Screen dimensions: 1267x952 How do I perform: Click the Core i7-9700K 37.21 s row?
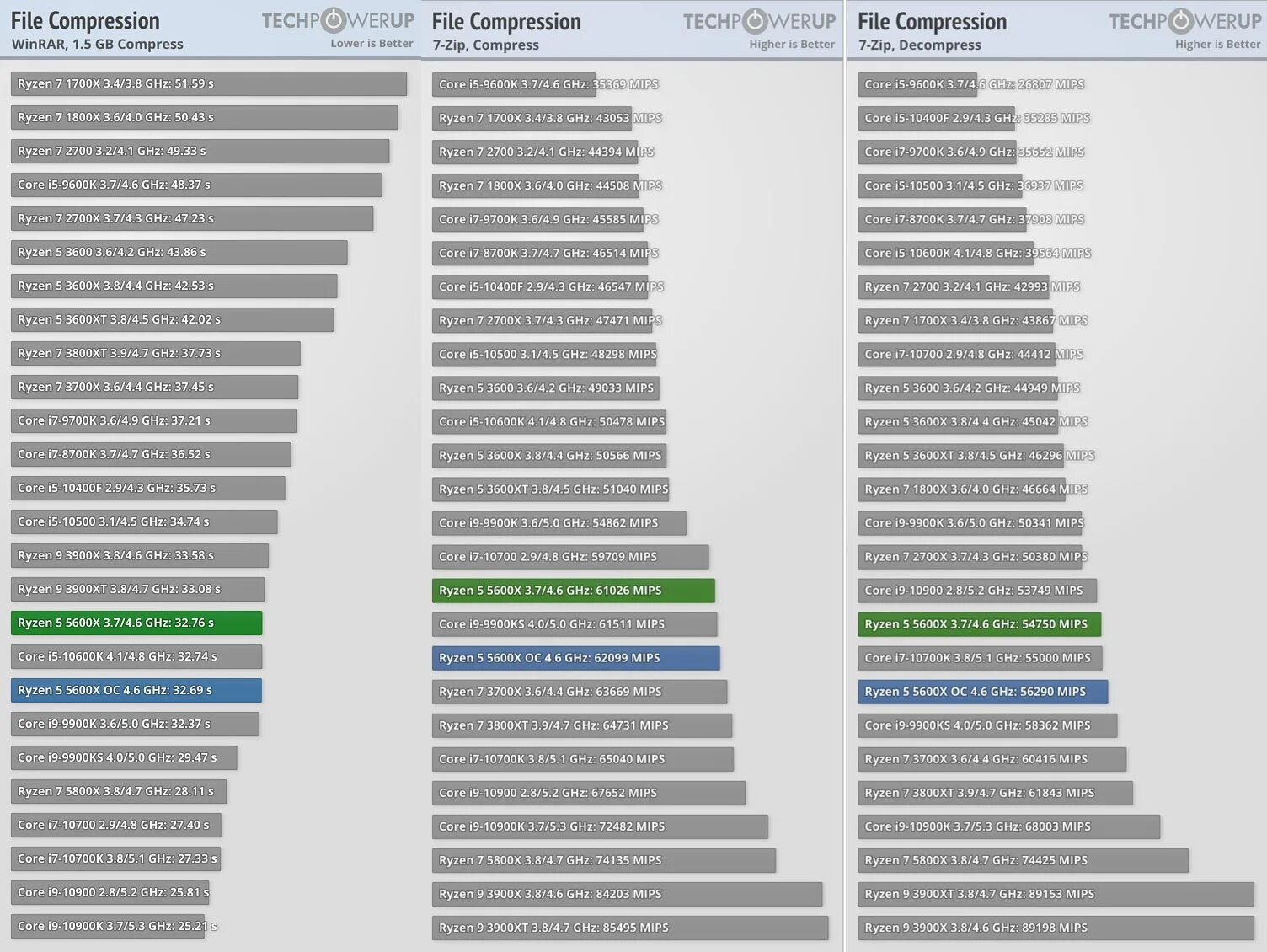coord(153,420)
